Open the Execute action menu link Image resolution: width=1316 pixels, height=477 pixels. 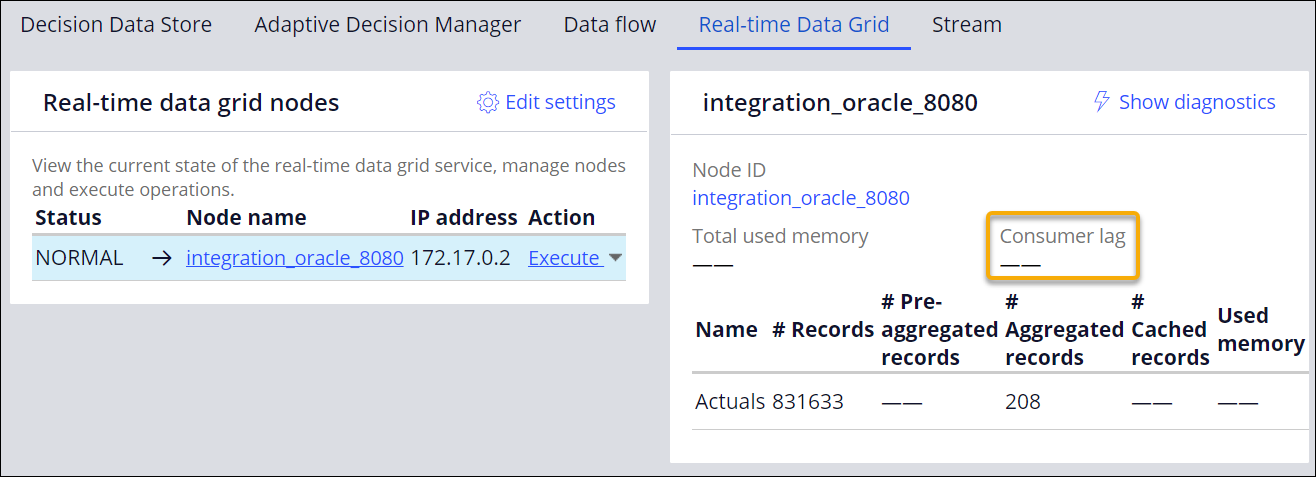(x=563, y=258)
